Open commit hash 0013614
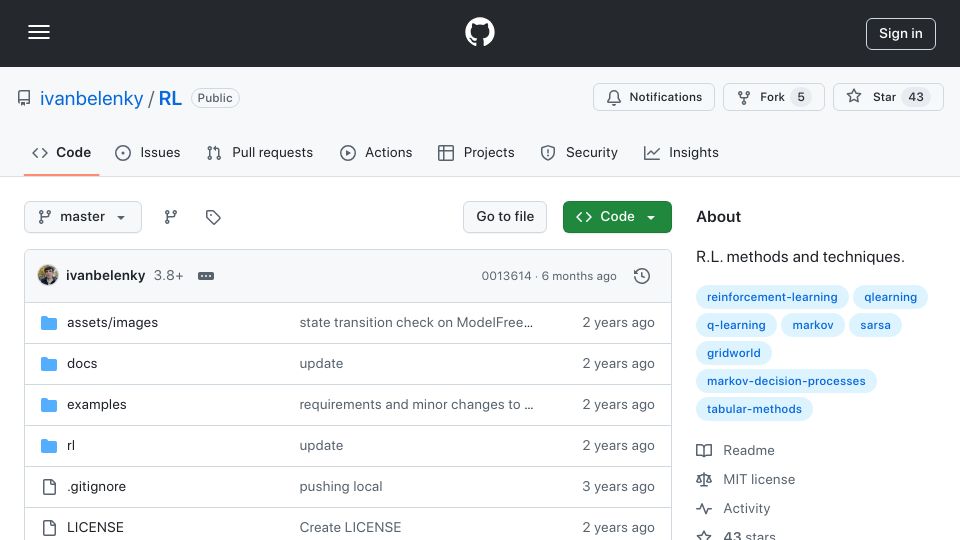The height and width of the screenshot is (540, 960). pyautogui.click(x=506, y=276)
